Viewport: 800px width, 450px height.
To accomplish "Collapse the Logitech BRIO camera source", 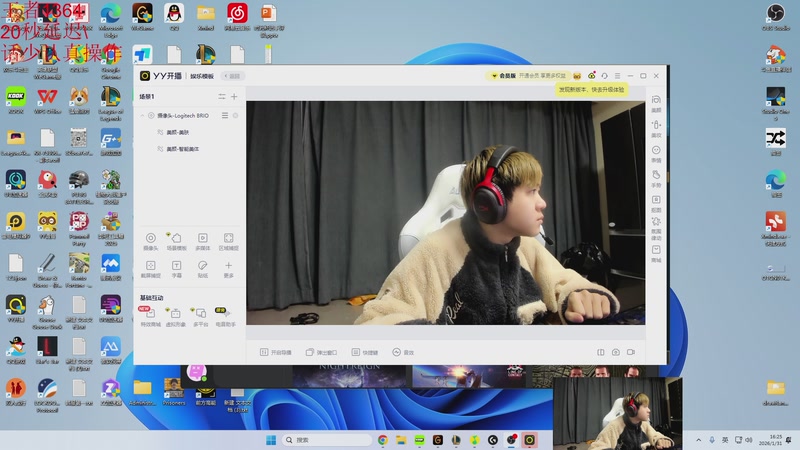I will point(142,116).
